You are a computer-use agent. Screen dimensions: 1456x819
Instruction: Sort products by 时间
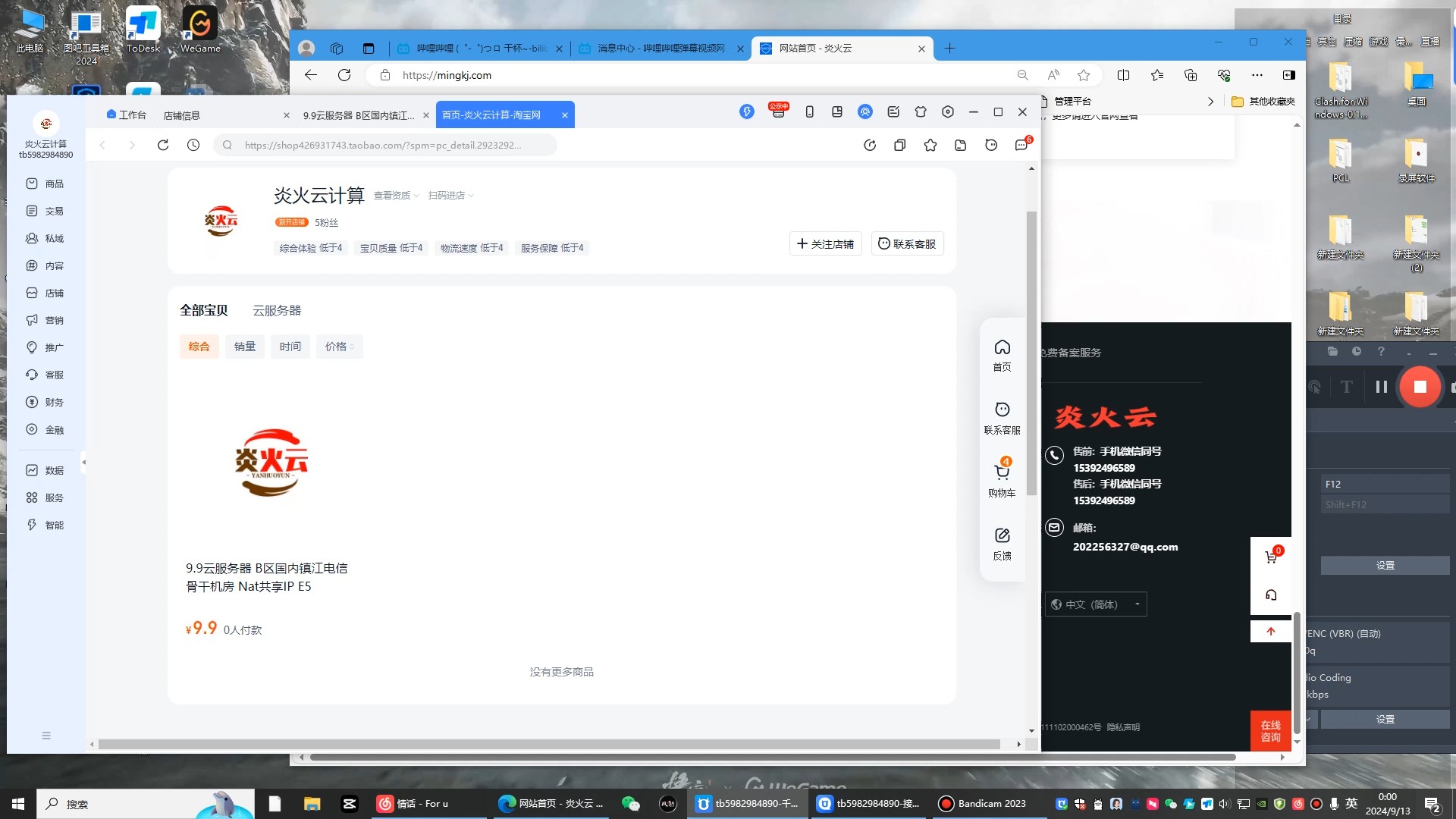click(x=290, y=347)
